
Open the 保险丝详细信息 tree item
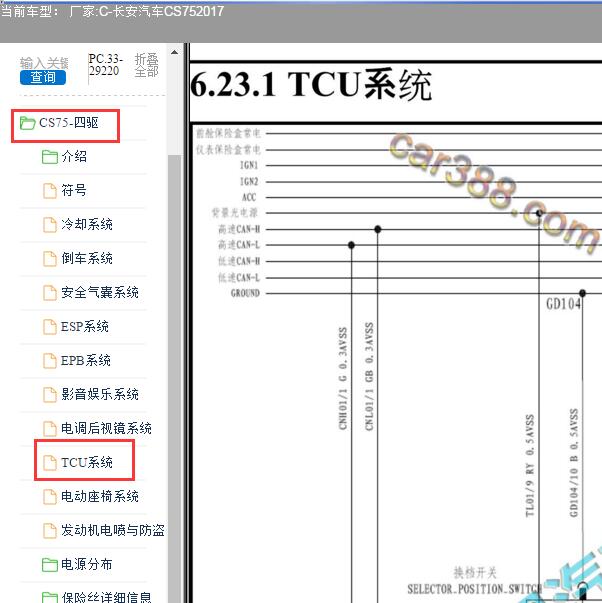107,597
